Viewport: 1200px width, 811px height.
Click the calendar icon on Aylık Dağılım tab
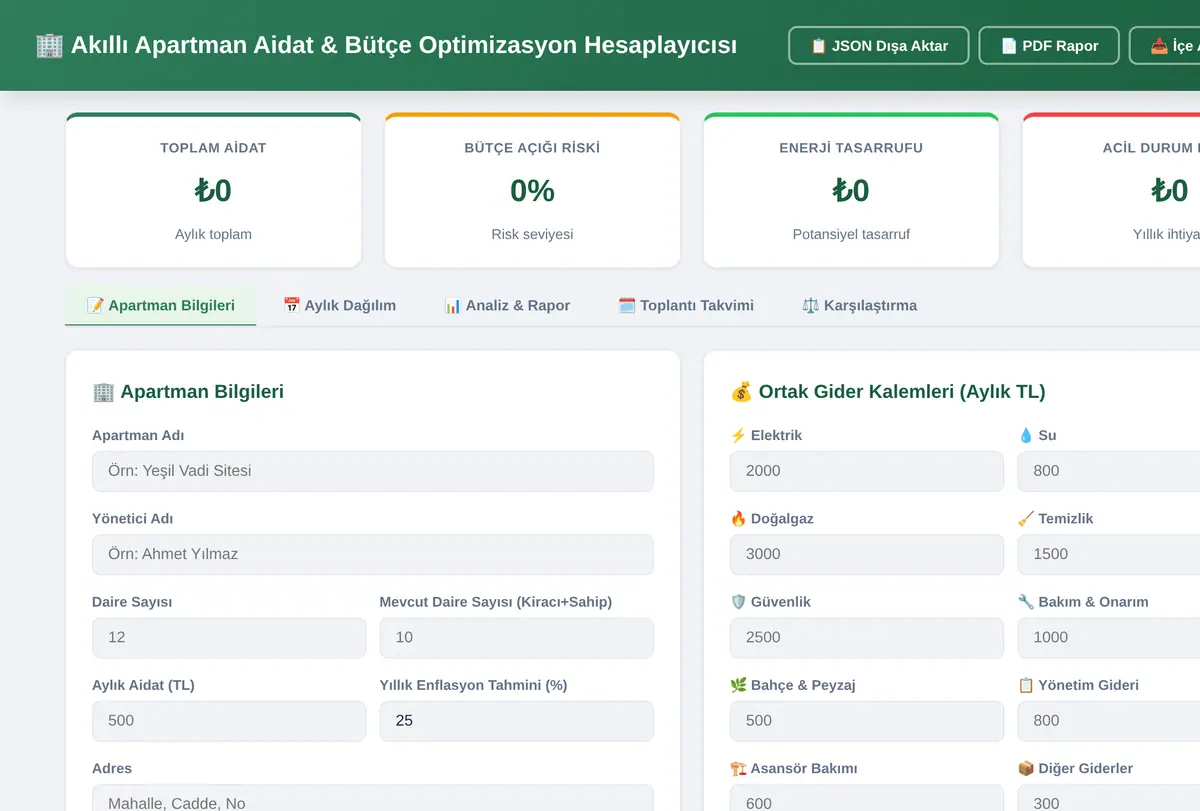tap(291, 305)
